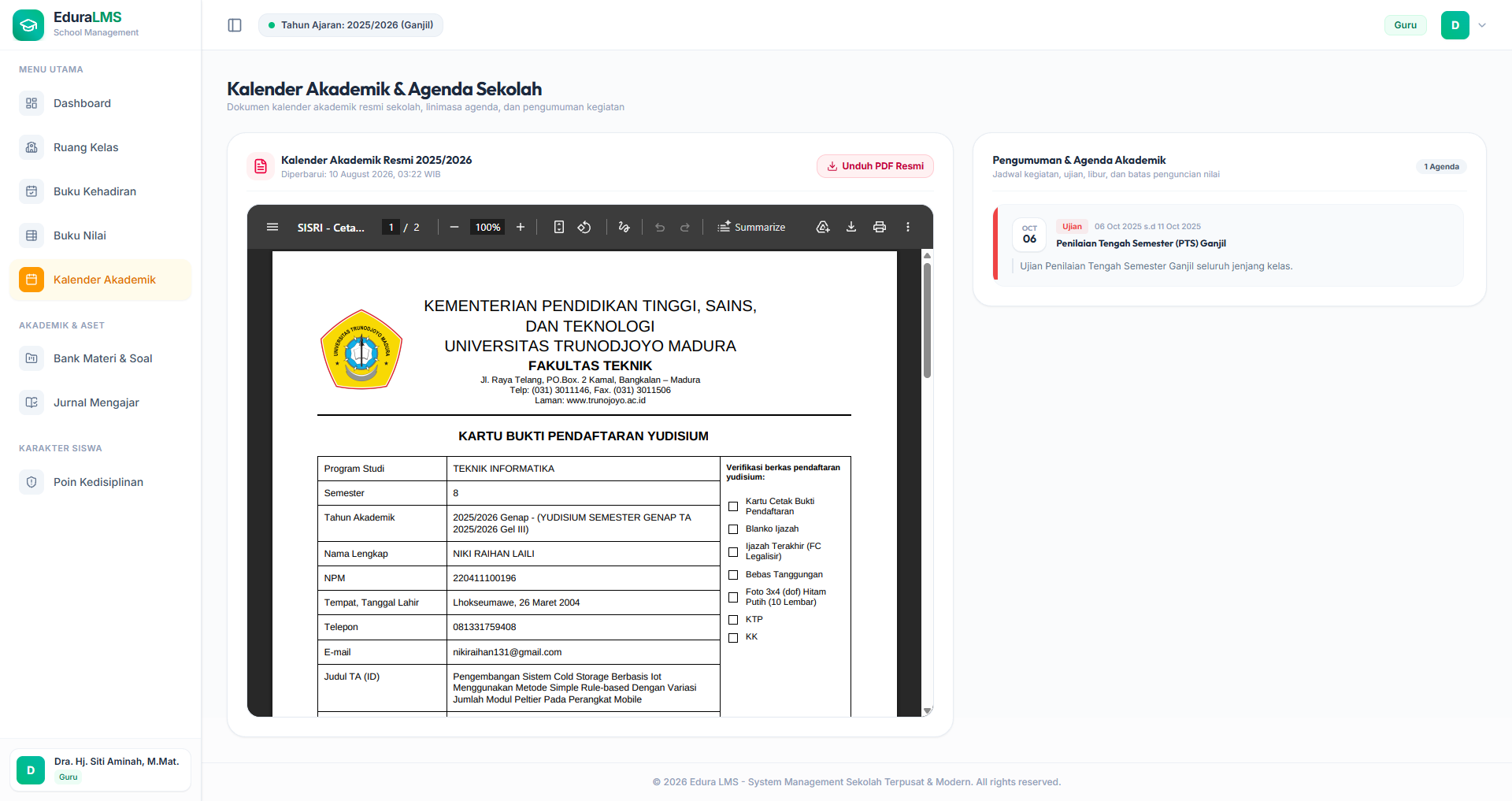Check the Blanko Ijazah checkbox

tap(733, 529)
